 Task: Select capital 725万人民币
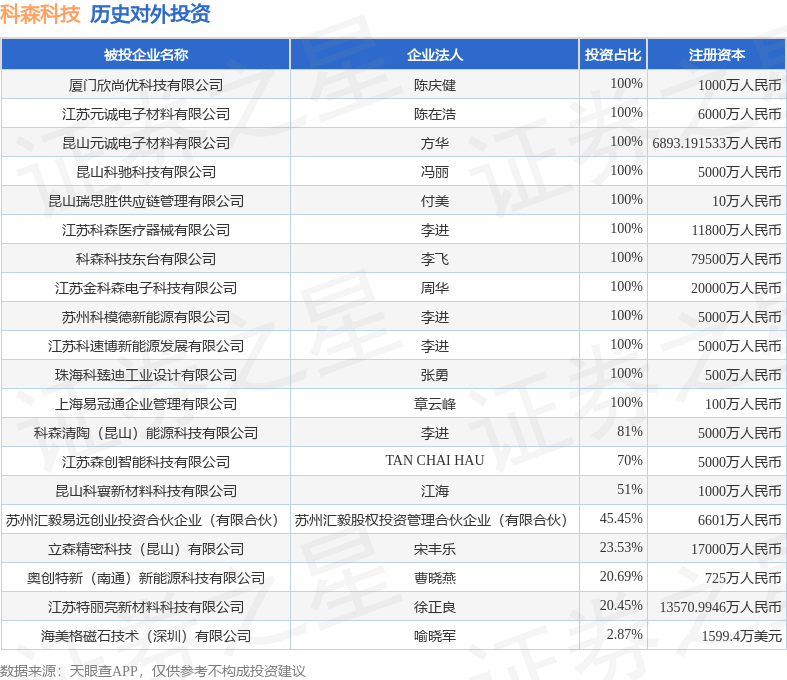coord(743,578)
